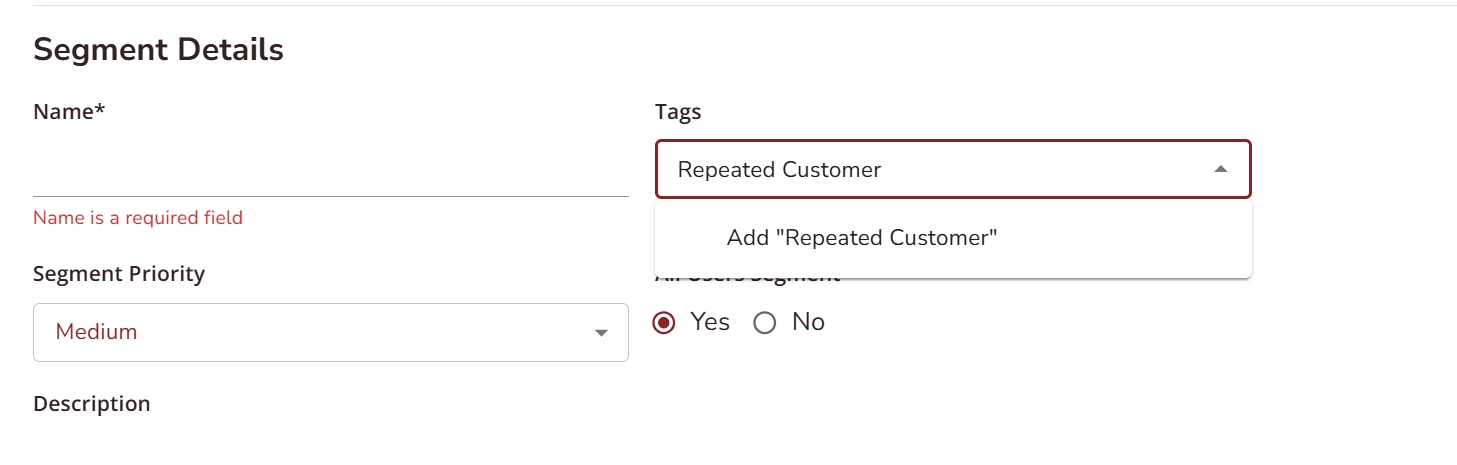Click the Name* field label
This screenshot has width=1457, height=465.
point(69,112)
